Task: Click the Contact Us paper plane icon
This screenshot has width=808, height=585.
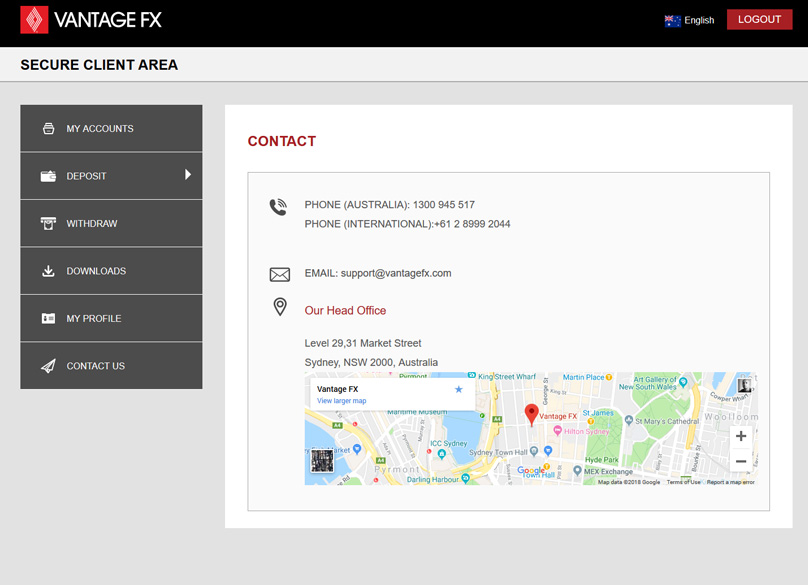Action: pos(48,366)
